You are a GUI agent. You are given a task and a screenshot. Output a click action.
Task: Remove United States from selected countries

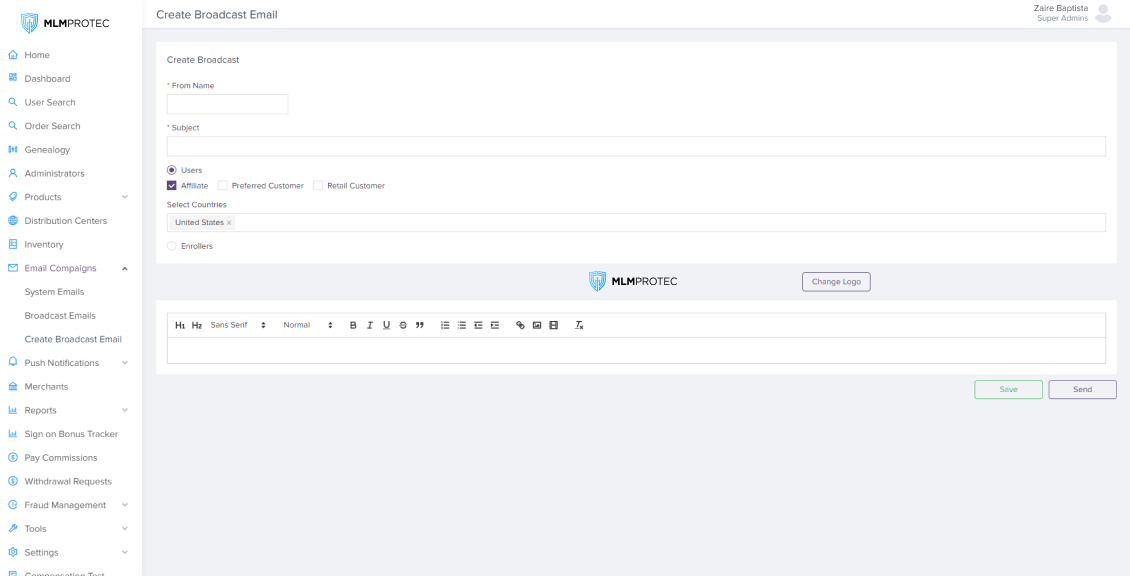pyautogui.click(x=229, y=223)
